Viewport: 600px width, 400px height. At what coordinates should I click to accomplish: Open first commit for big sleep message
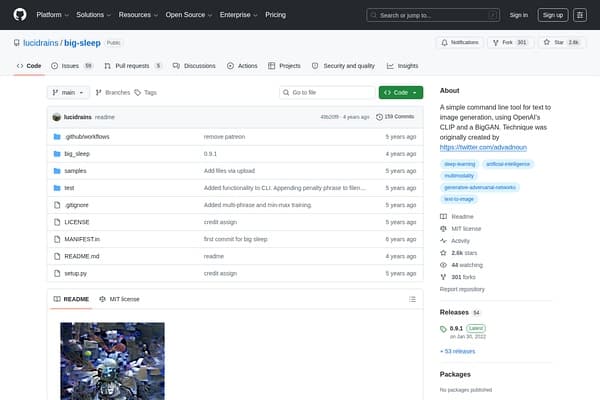[x=235, y=239]
